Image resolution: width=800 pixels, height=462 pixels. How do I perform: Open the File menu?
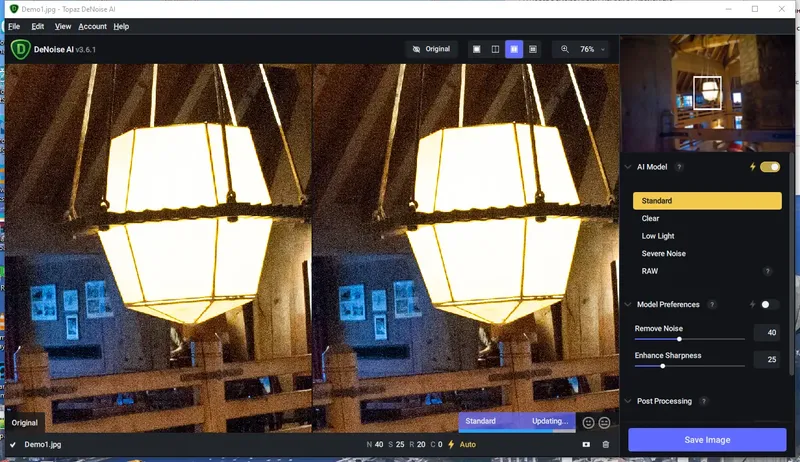14,27
